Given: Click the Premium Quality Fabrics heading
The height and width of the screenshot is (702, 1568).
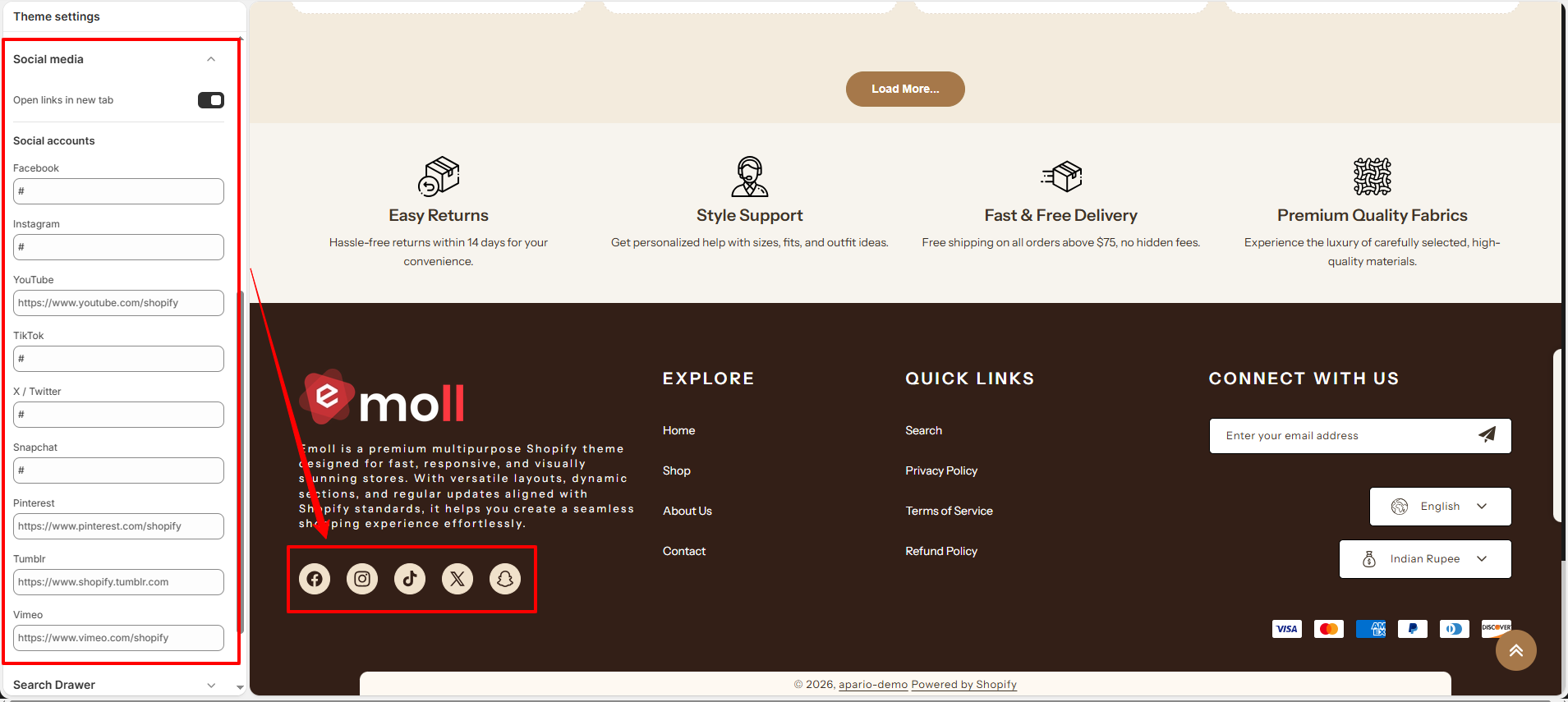Looking at the screenshot, I should [1373, 215].
